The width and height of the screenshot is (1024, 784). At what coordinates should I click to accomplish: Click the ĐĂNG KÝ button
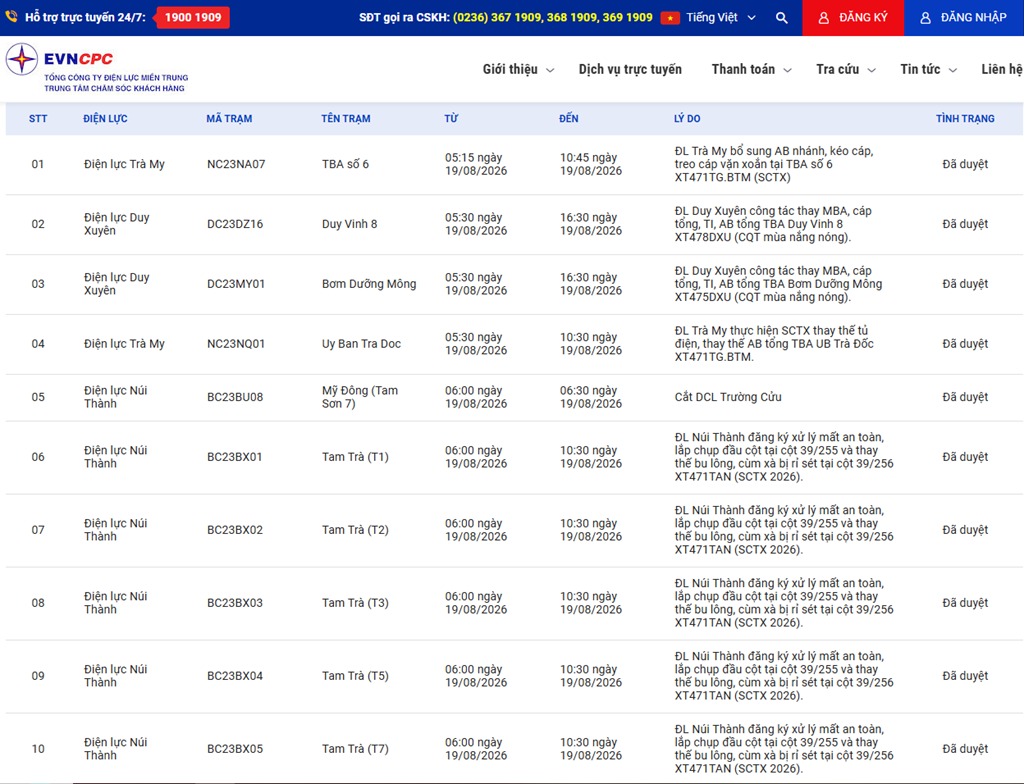(853, 18)
